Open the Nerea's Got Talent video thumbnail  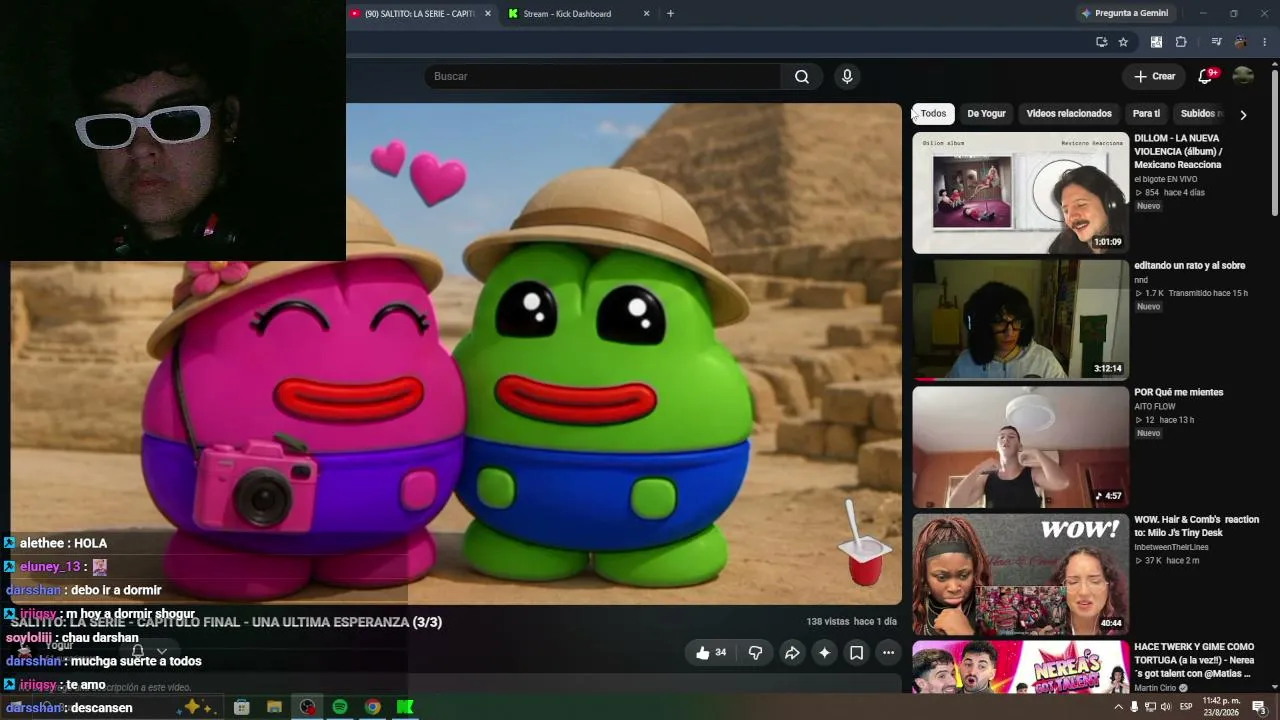1020,666
